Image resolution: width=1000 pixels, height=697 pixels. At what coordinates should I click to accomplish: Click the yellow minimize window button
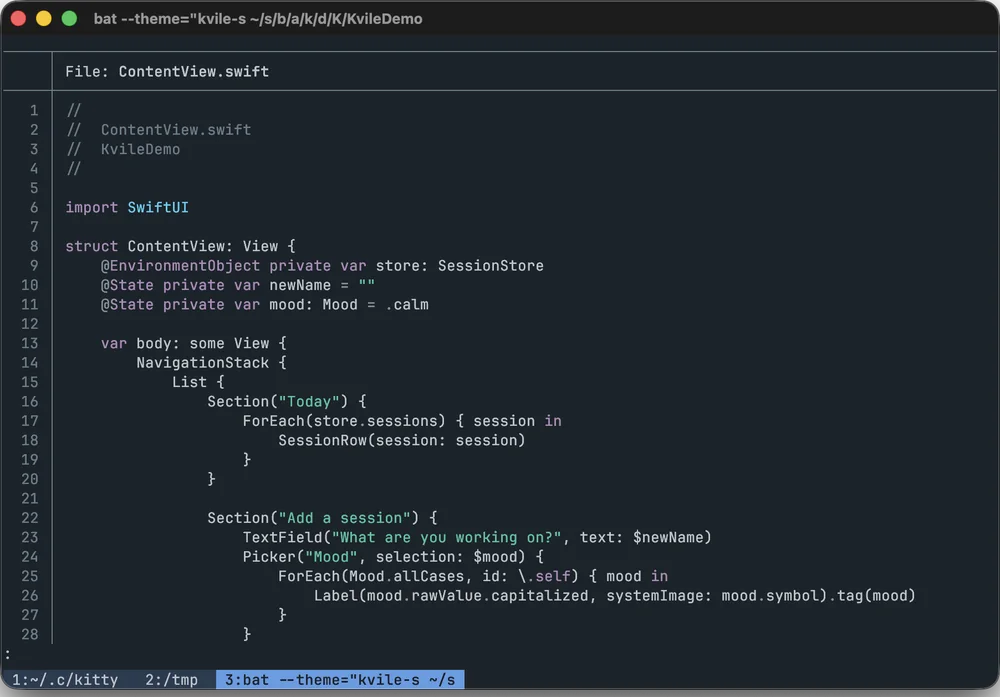[x=44, y=18]
